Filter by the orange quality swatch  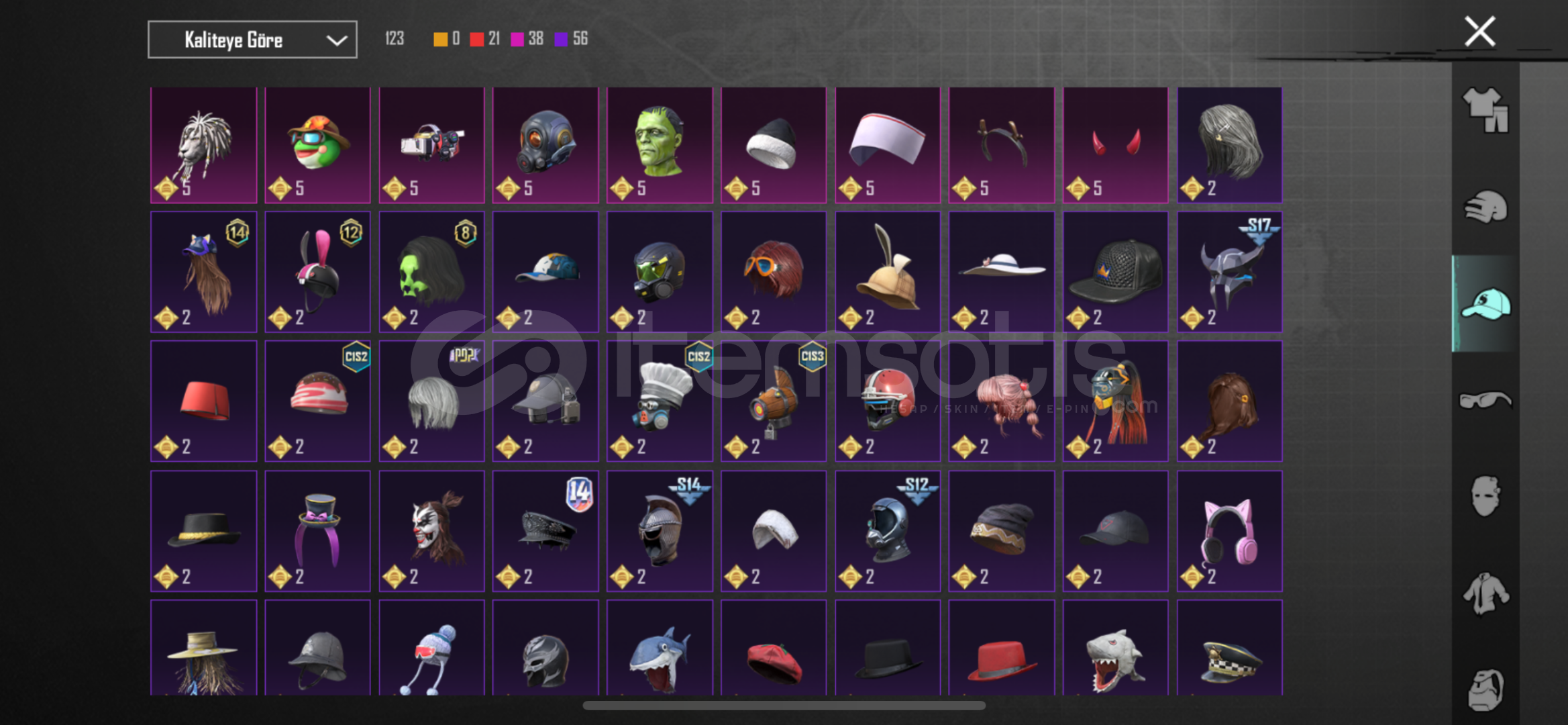click(440, 40)
